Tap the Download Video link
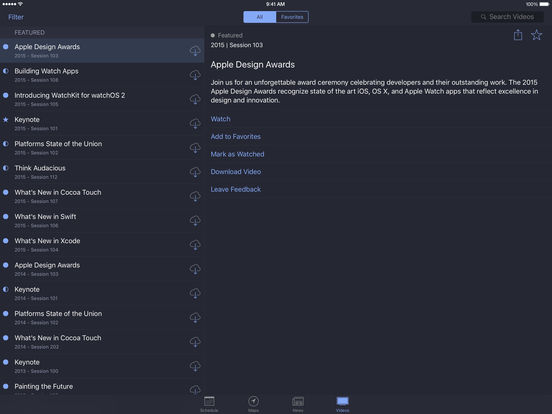The image size is (552, 414). (x=236, y=172)
